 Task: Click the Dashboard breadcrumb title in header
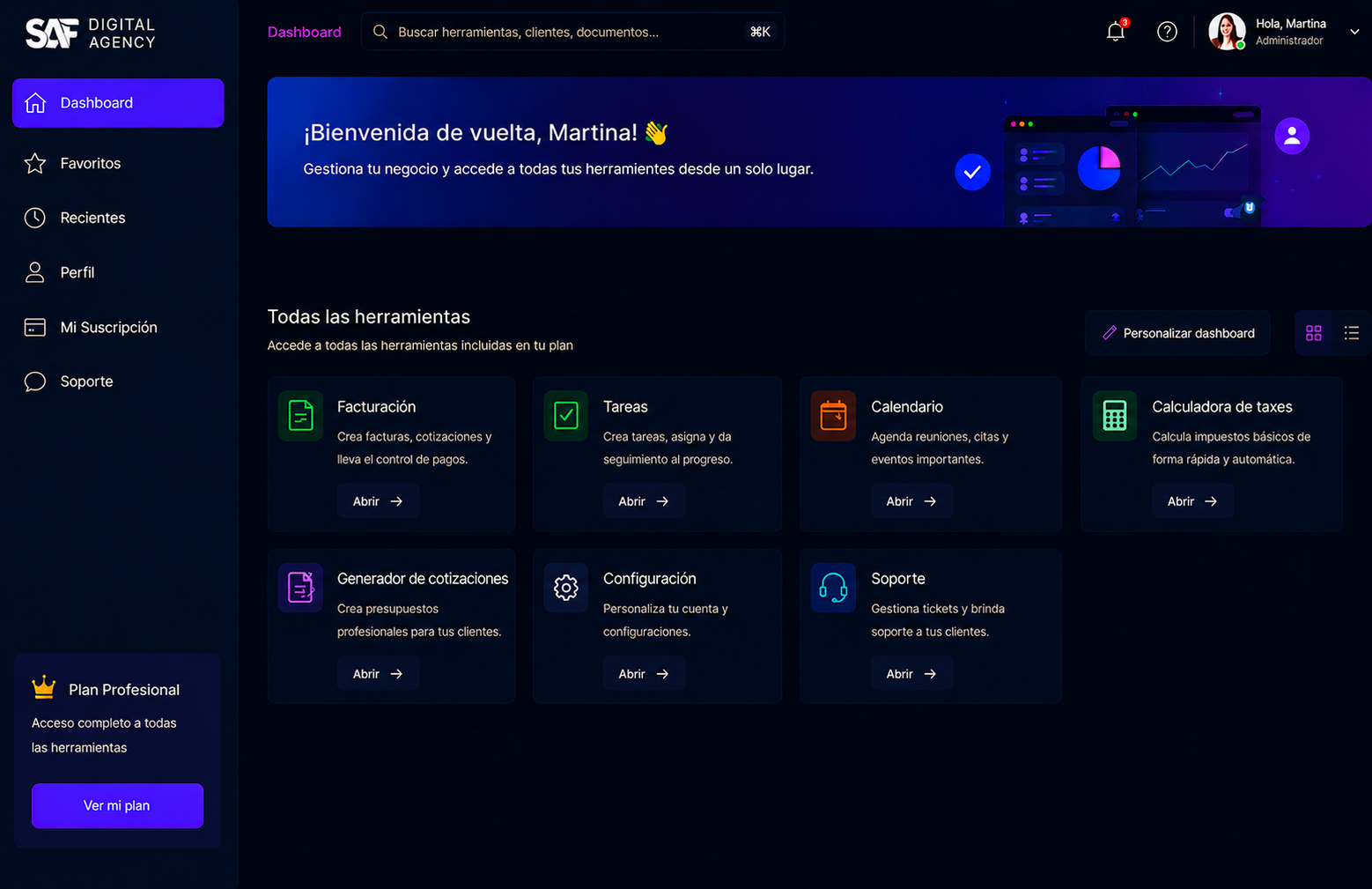(304, 32)
